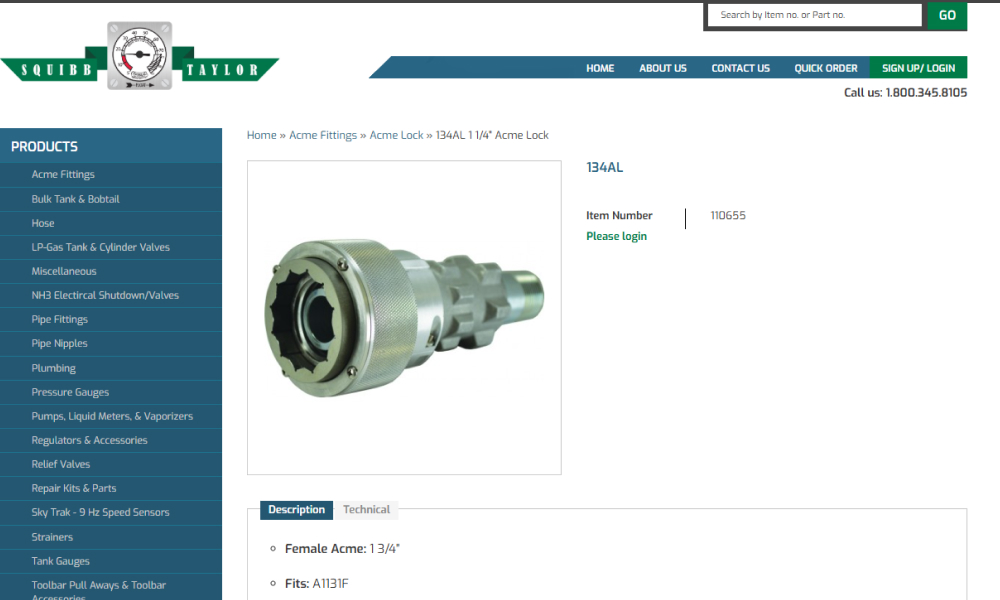Click the Squibb Taylor logo
The image size is (1000, 600).
[139, 60]
